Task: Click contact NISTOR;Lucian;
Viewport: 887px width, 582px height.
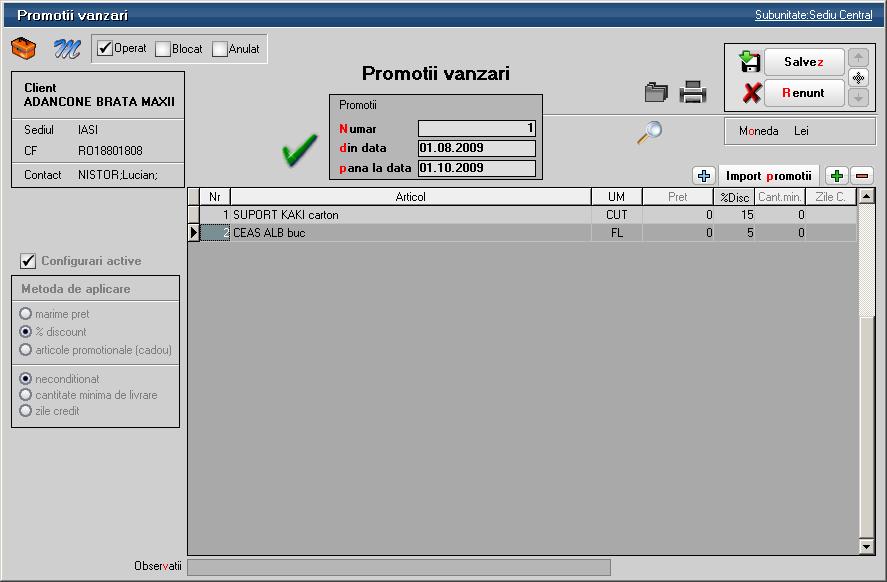Action: 118,175
